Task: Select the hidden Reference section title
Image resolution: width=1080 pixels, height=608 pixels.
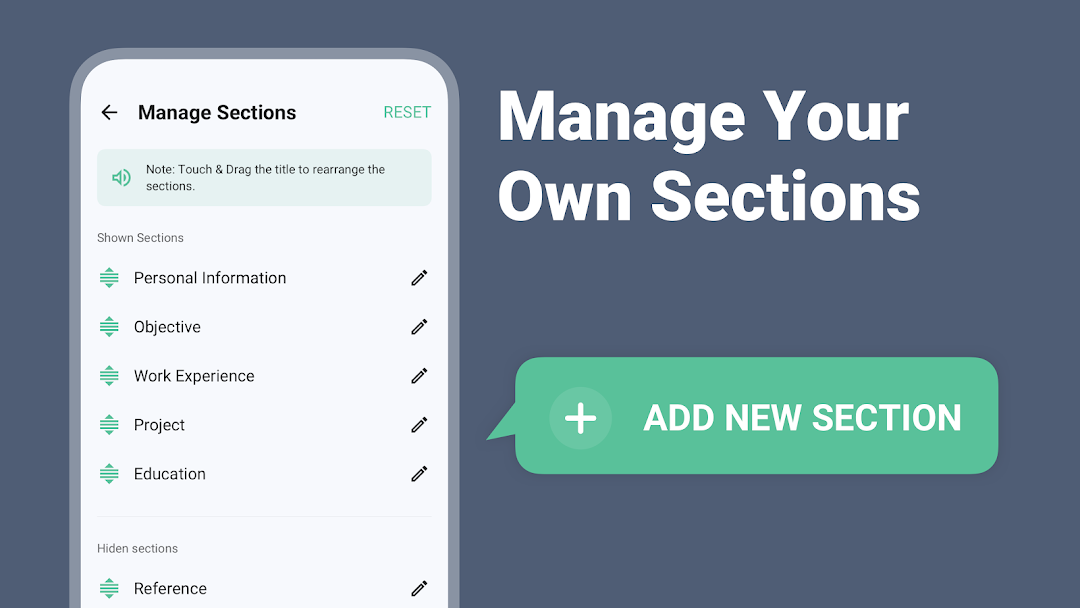Action: (x=170, y=588)
